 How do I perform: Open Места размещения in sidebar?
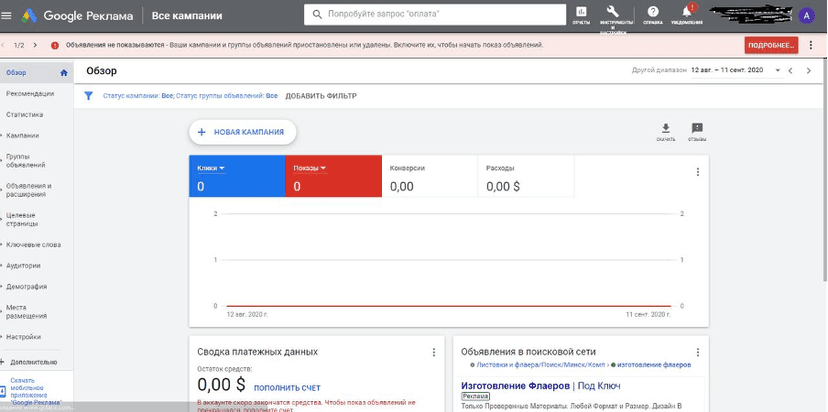pyautogui.click(x=26, y=312)
